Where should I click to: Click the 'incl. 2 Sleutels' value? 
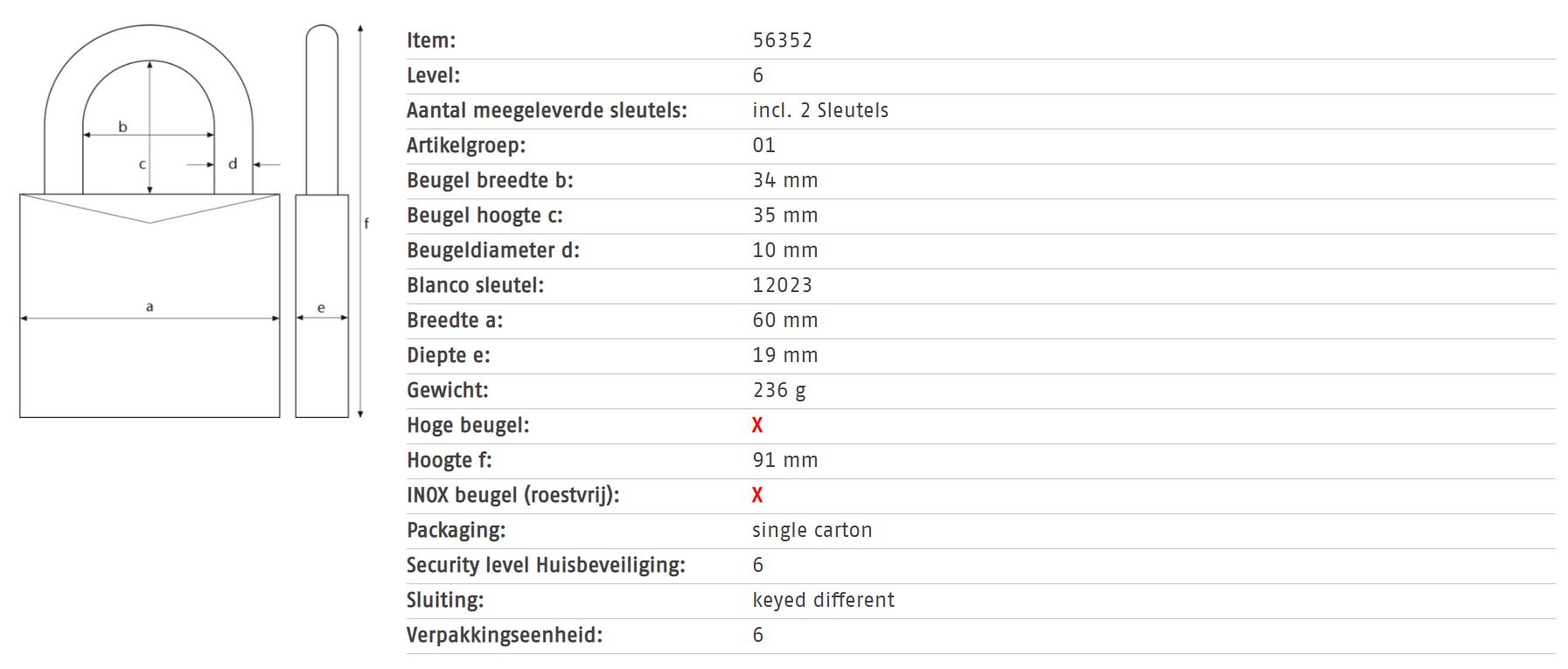tap(820, 110)
